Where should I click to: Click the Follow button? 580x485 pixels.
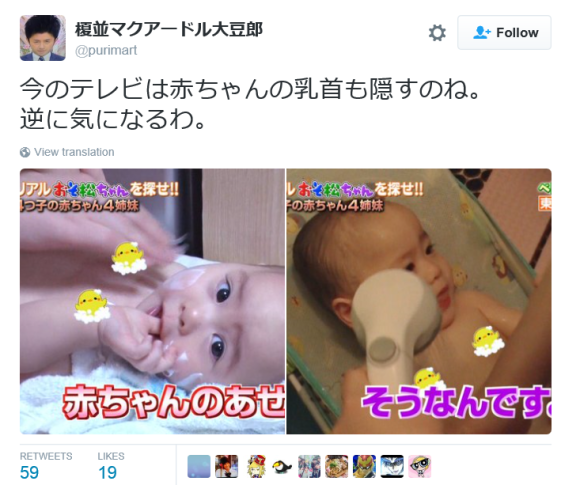click(504, 33)
